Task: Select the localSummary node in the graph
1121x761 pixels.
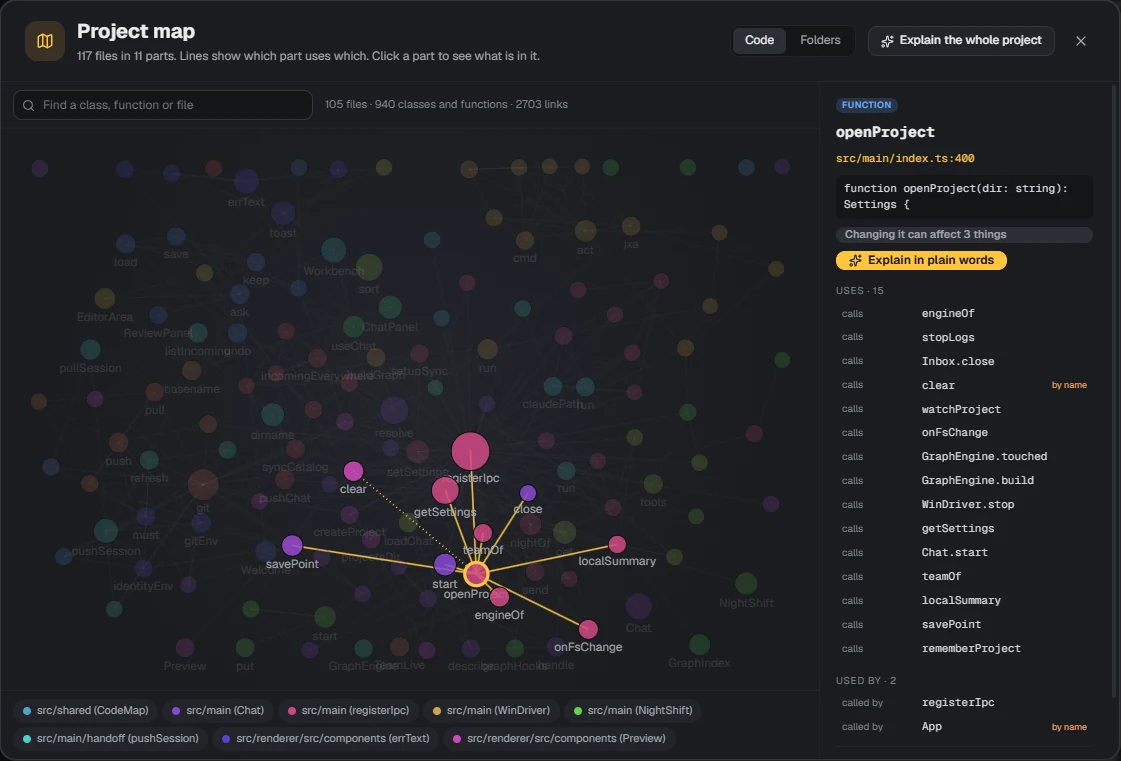Action: pyautogui.click(x=617, y=544)
